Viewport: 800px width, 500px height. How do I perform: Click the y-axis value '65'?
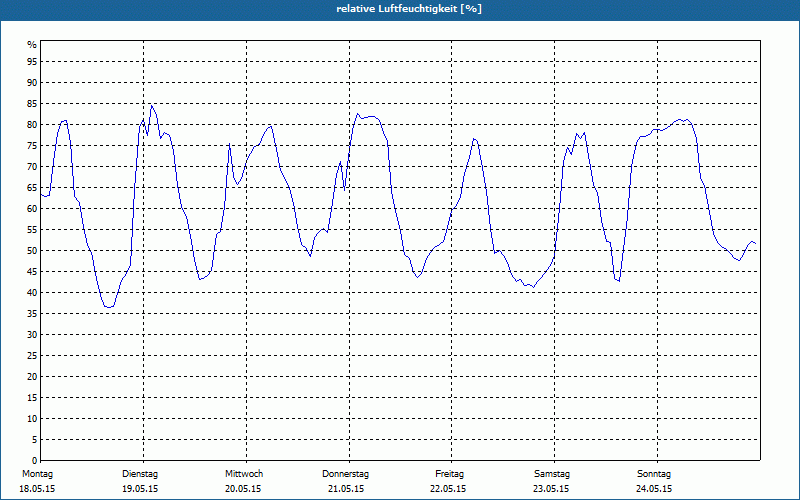click(x=32, y=188)
